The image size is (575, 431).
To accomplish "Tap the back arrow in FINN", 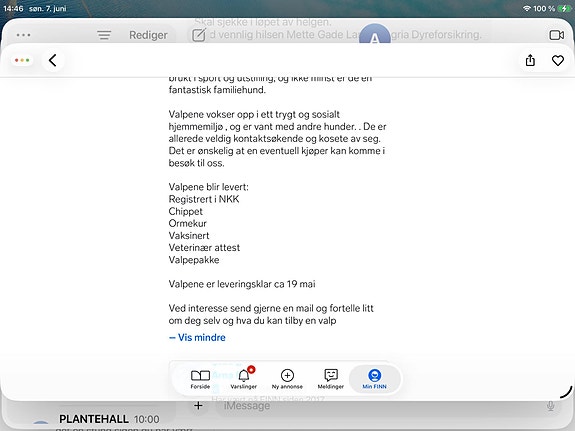I will tap(53, 61).
